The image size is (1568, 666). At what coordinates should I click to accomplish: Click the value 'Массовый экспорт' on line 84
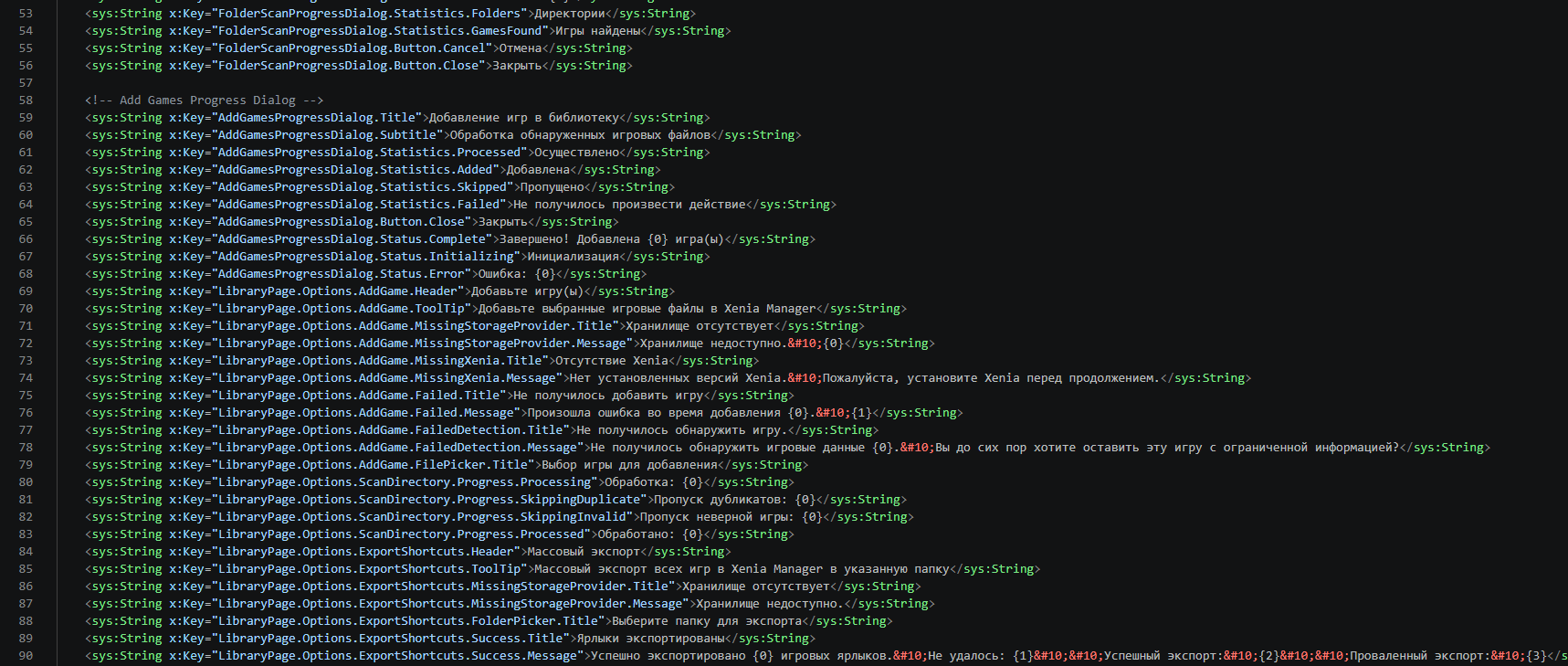click(584, 552)
